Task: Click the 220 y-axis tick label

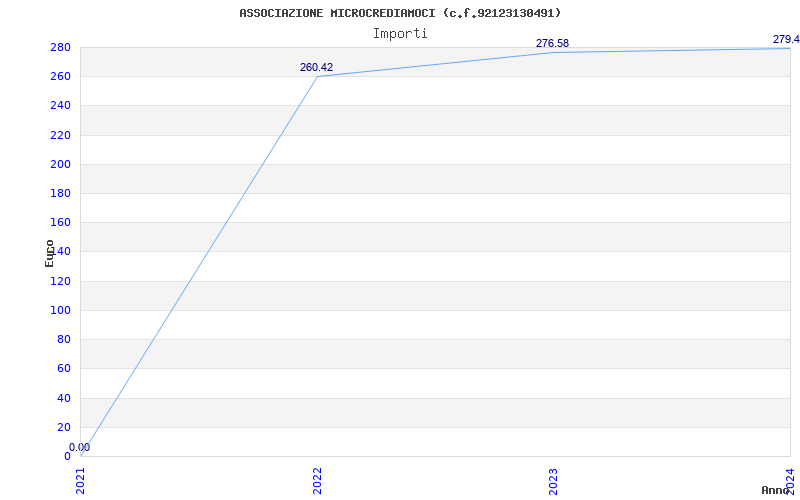Action: click(60, 135)
